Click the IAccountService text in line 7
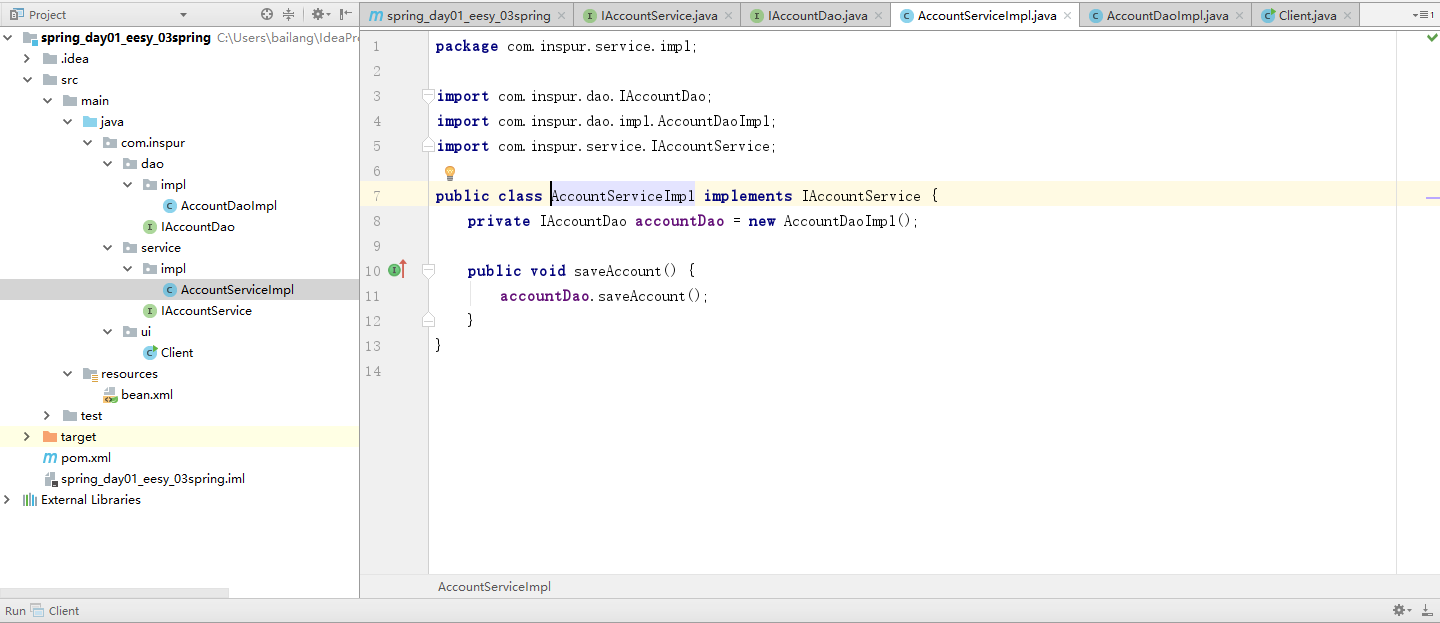 coord(861,196)
